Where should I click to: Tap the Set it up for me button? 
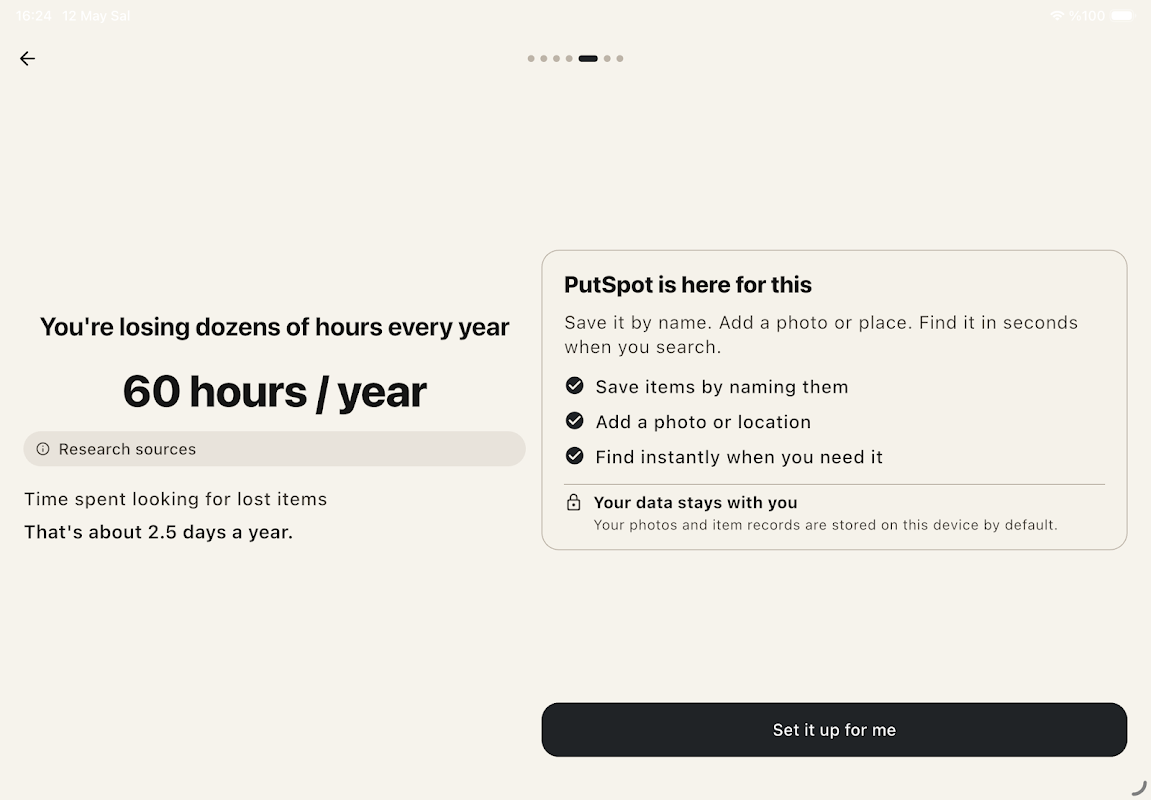[834, 730]
